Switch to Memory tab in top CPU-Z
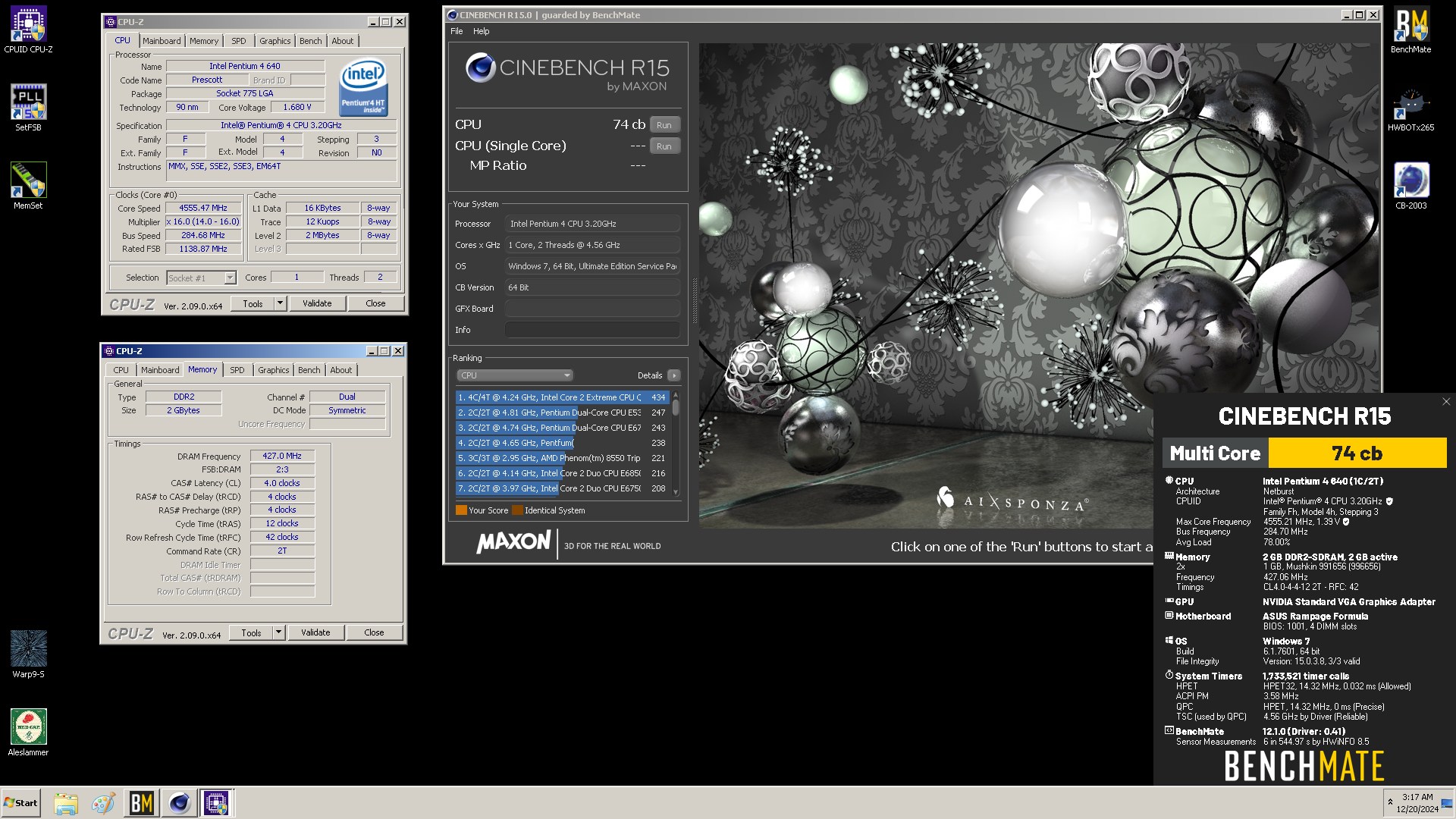The height and width of the screenshot is (819, 1456). (x=204, y=41)
